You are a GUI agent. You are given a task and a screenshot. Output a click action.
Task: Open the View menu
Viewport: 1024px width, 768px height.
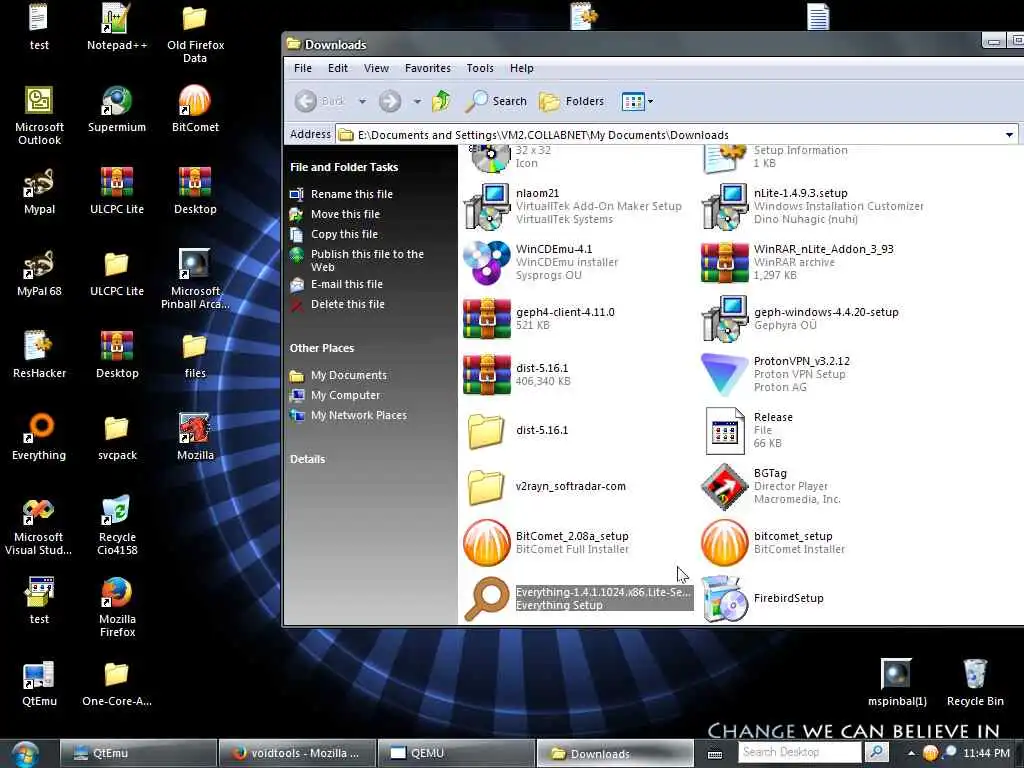point(376,68)
